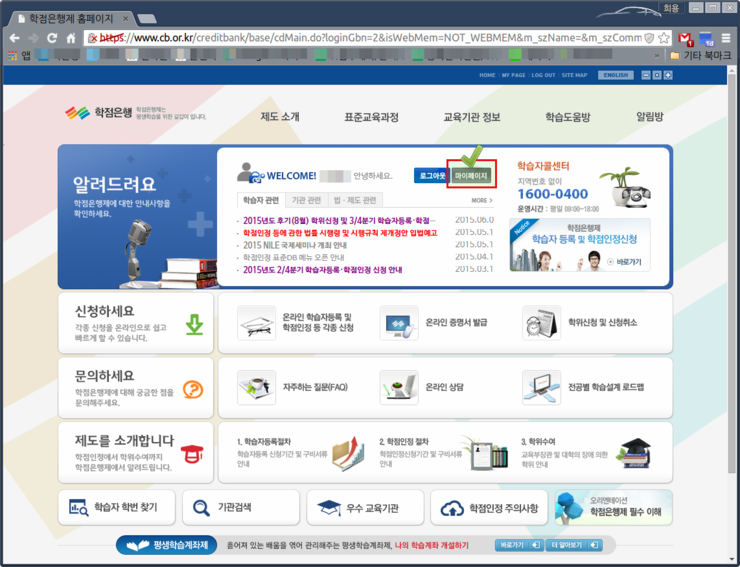
Task: Click 기관검색 button
Action: pyautogui.click(x=241, y=508)
